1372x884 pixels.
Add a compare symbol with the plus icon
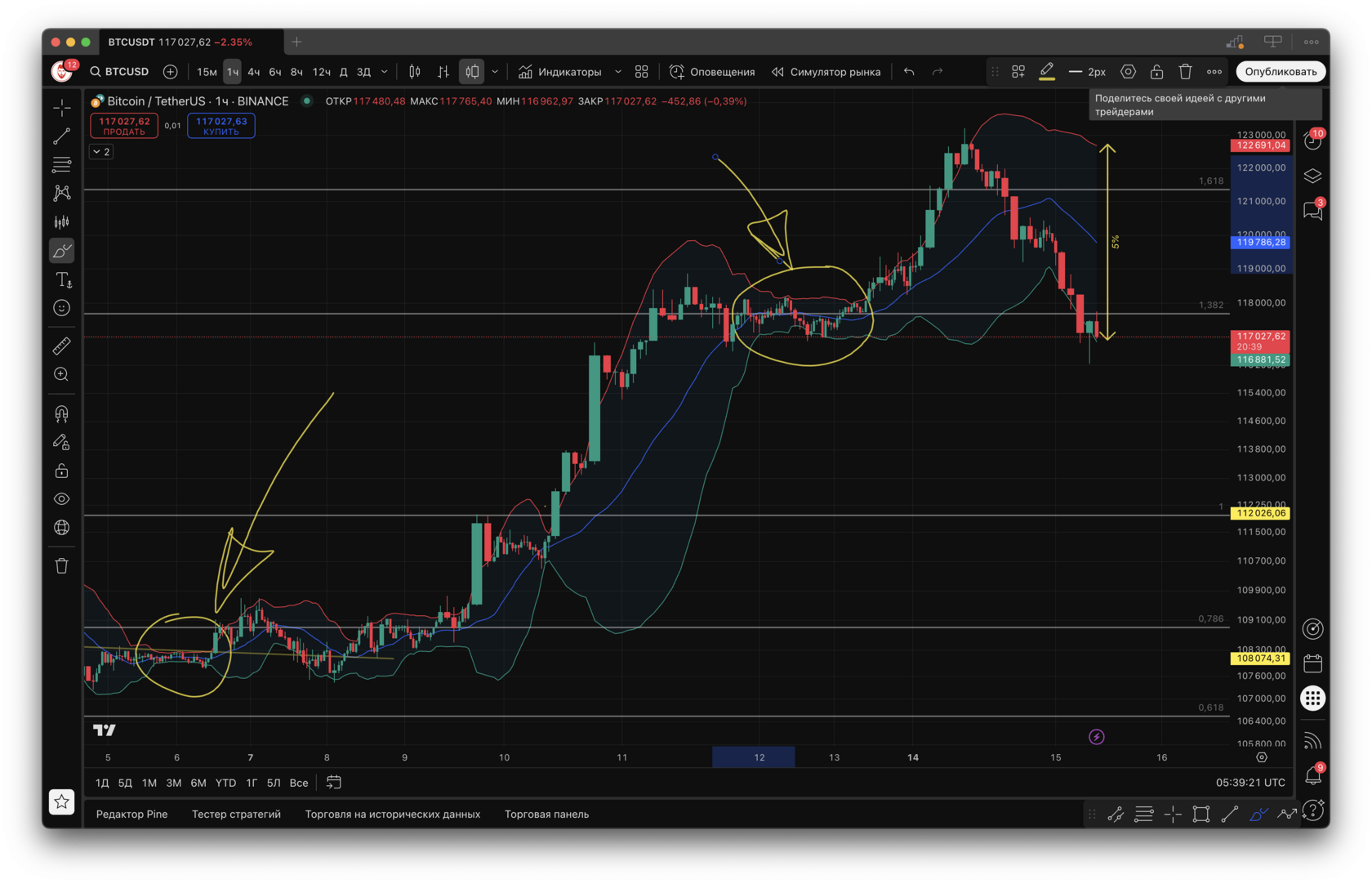170,72
